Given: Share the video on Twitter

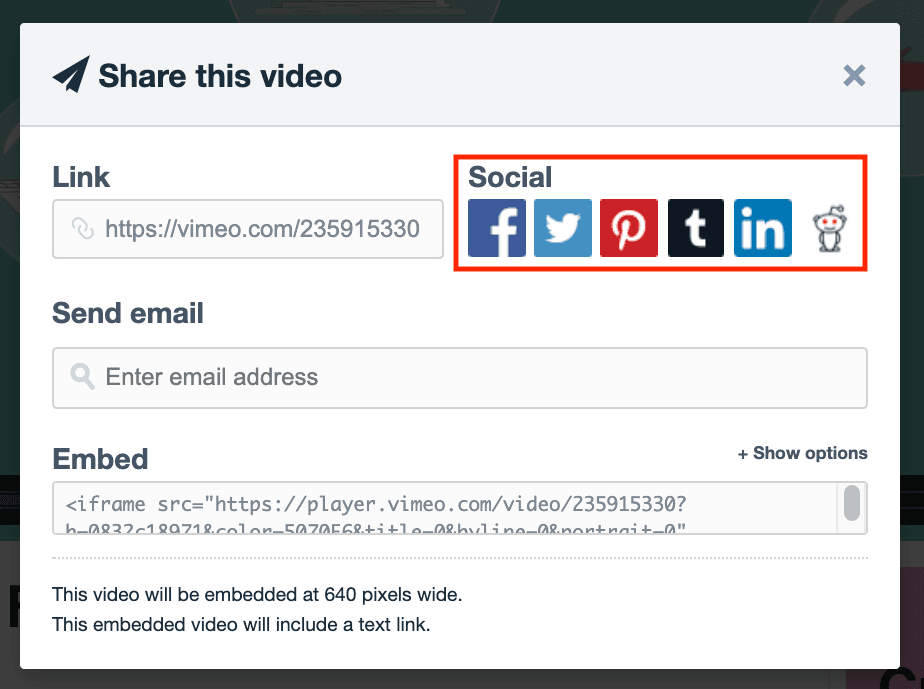Looking at the screenshot, I should 563,228.
